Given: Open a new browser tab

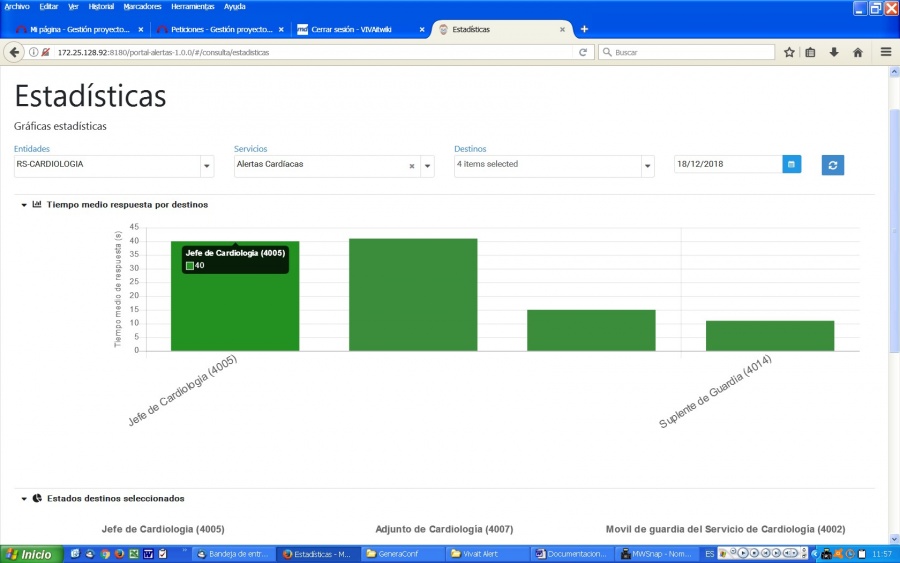Looking at the screenshot, I should click(584, 29).
